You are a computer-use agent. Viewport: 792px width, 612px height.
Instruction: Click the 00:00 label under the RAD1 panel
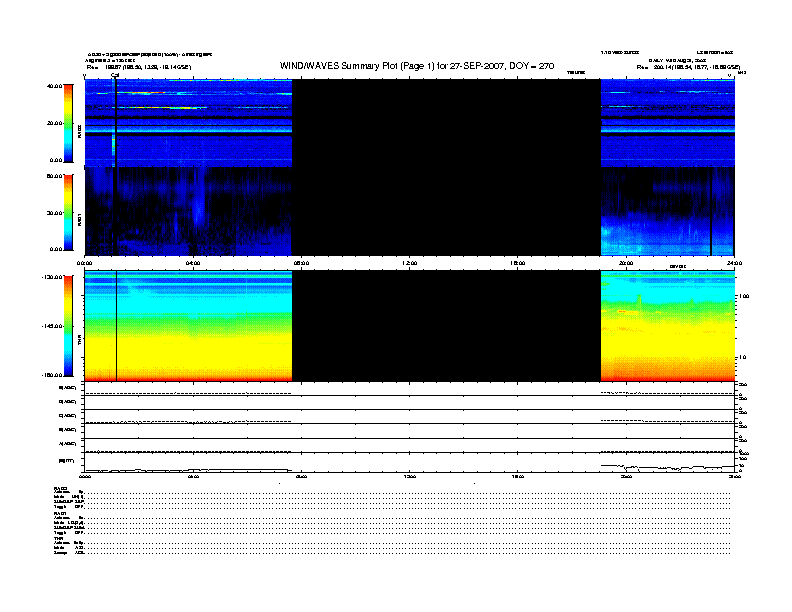click(x=84, y=263)
